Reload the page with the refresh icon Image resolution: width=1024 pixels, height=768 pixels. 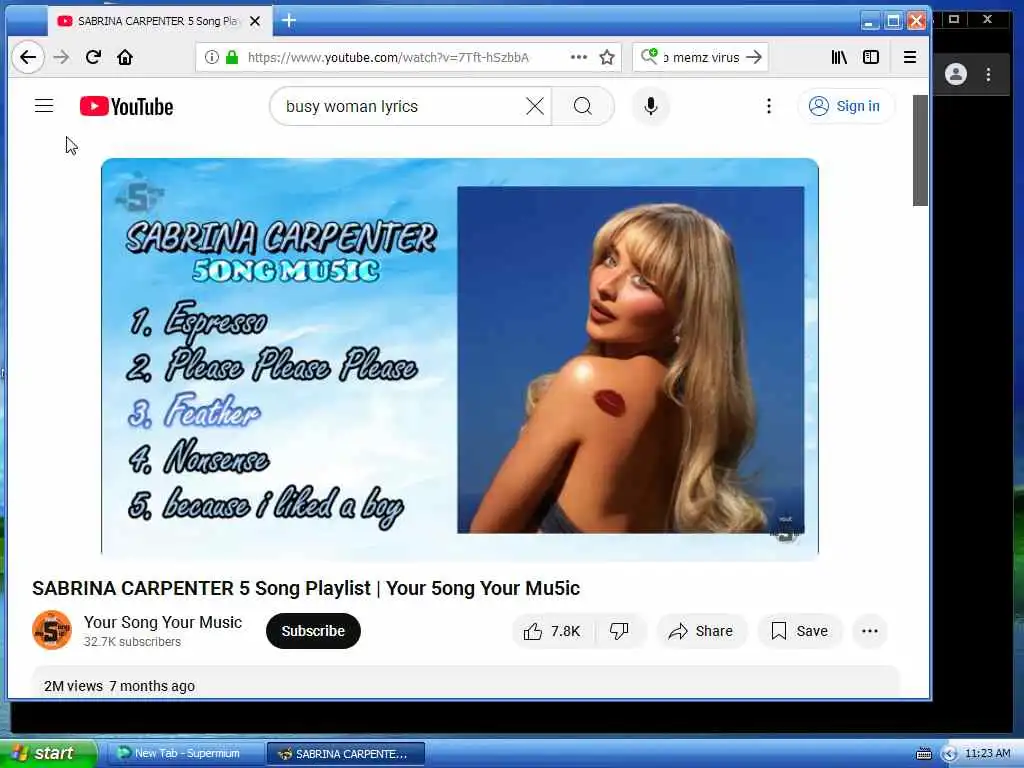pyautogui.click(x=93, y=57)
